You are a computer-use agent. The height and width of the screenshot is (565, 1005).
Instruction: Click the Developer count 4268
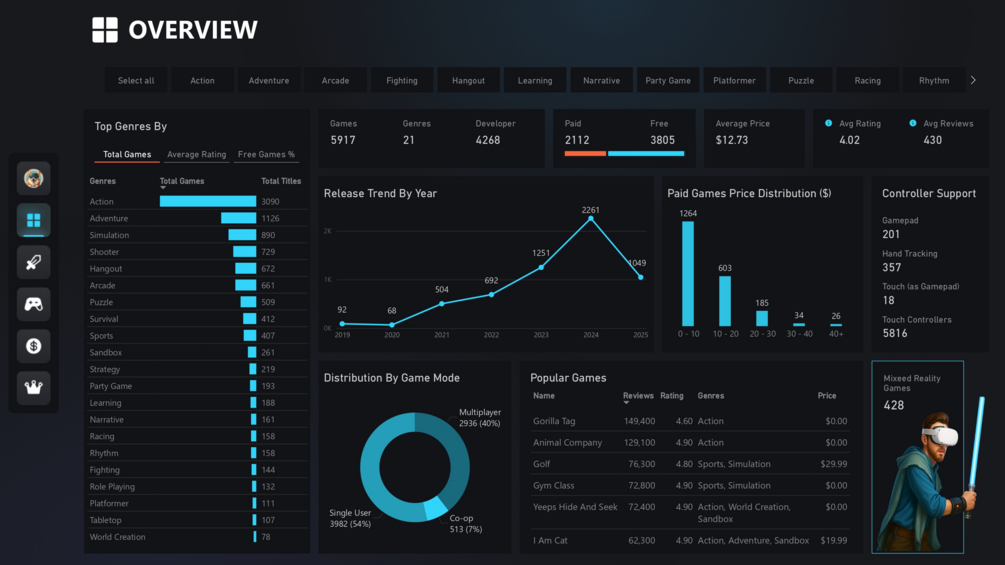pyautogui.click(x=488, y=140)
